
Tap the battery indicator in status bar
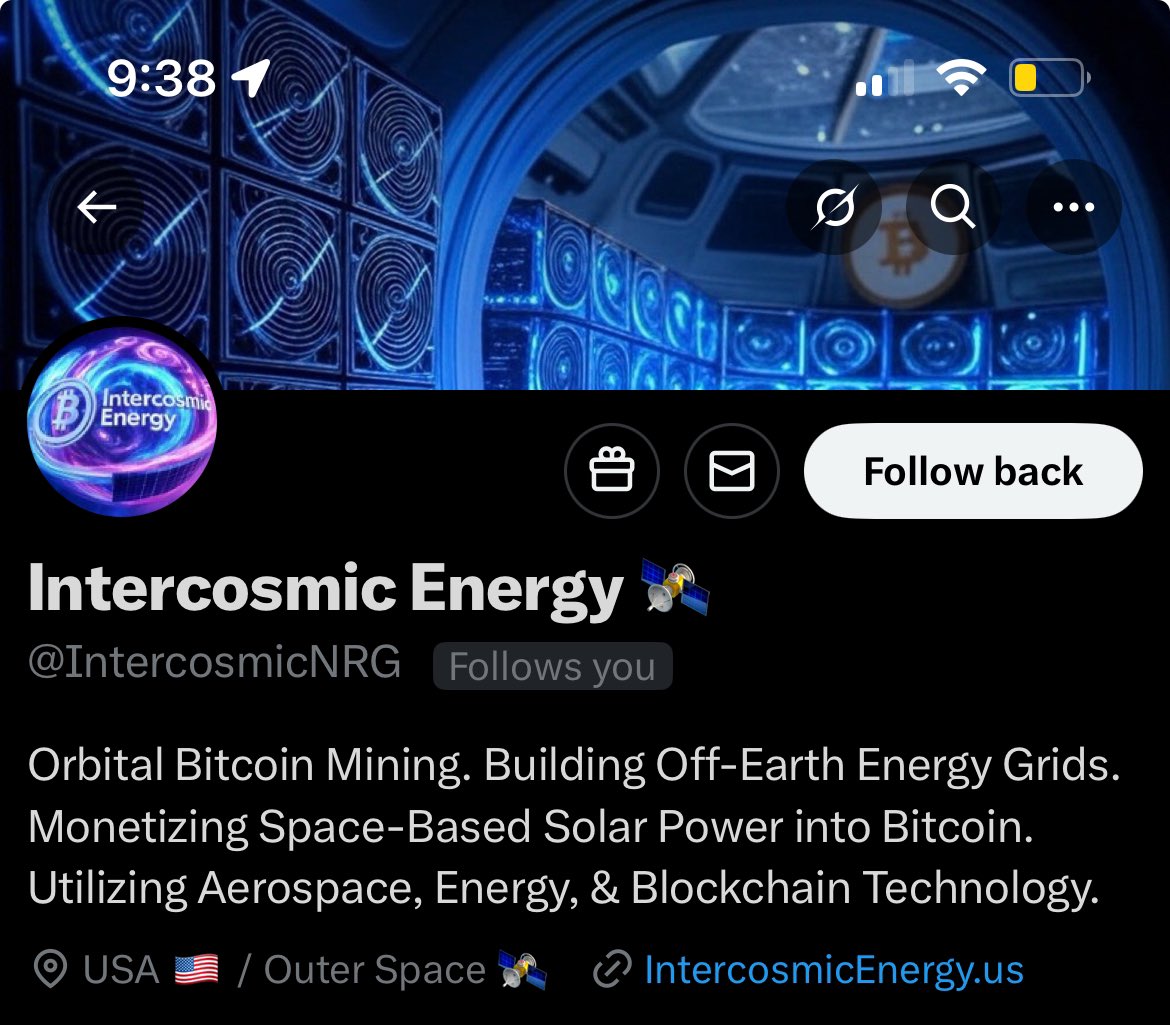coord(1049,78)
